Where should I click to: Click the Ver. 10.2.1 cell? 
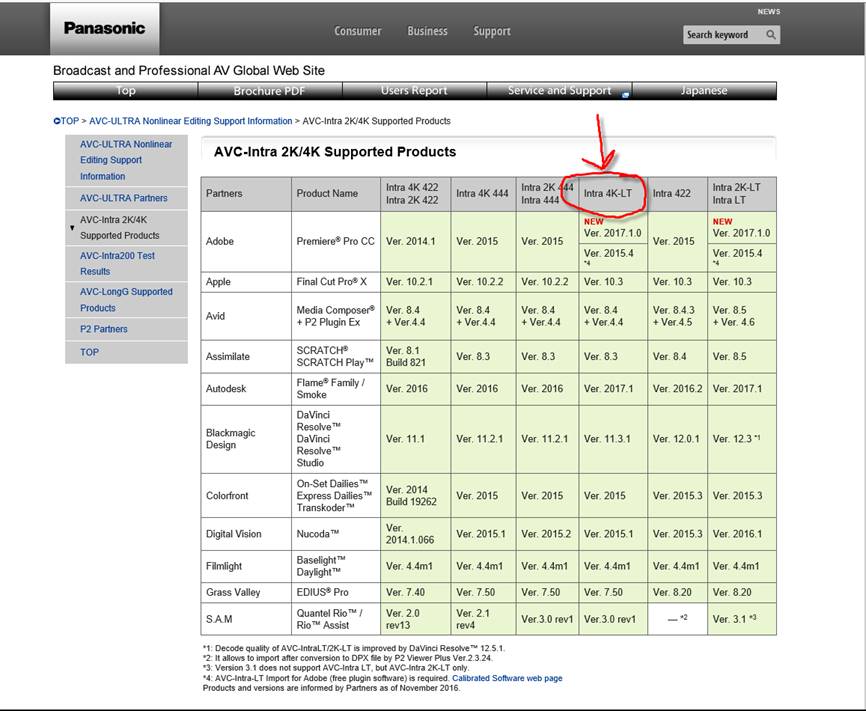click(x=415, y=282)
